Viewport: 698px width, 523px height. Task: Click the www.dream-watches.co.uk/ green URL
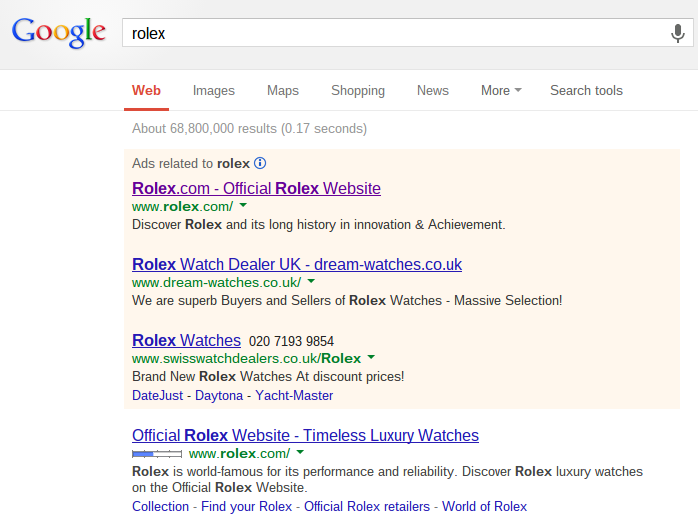(216, 283)
